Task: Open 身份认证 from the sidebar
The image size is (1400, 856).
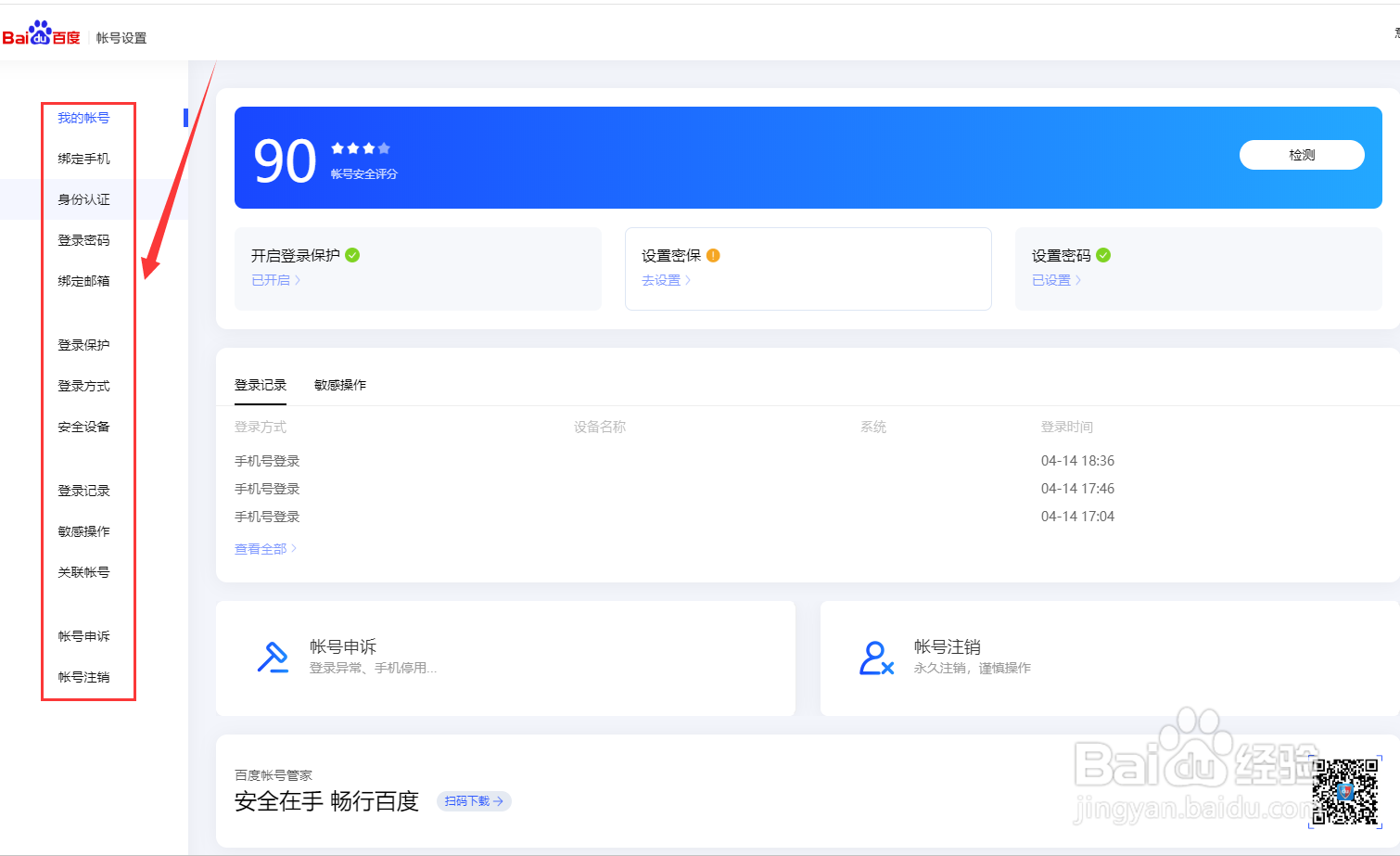Action: click(85, 199)
